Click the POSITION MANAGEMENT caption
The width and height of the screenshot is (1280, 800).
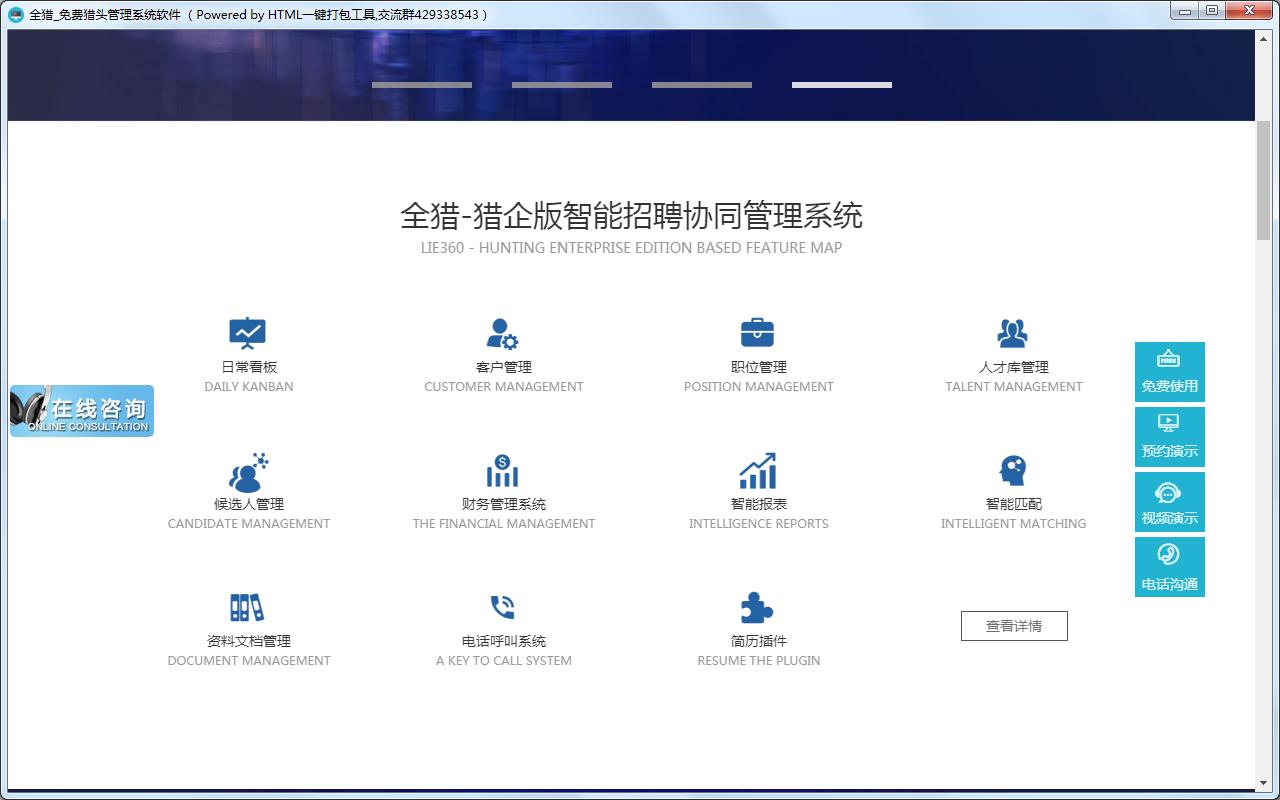(x=759, y=387)
